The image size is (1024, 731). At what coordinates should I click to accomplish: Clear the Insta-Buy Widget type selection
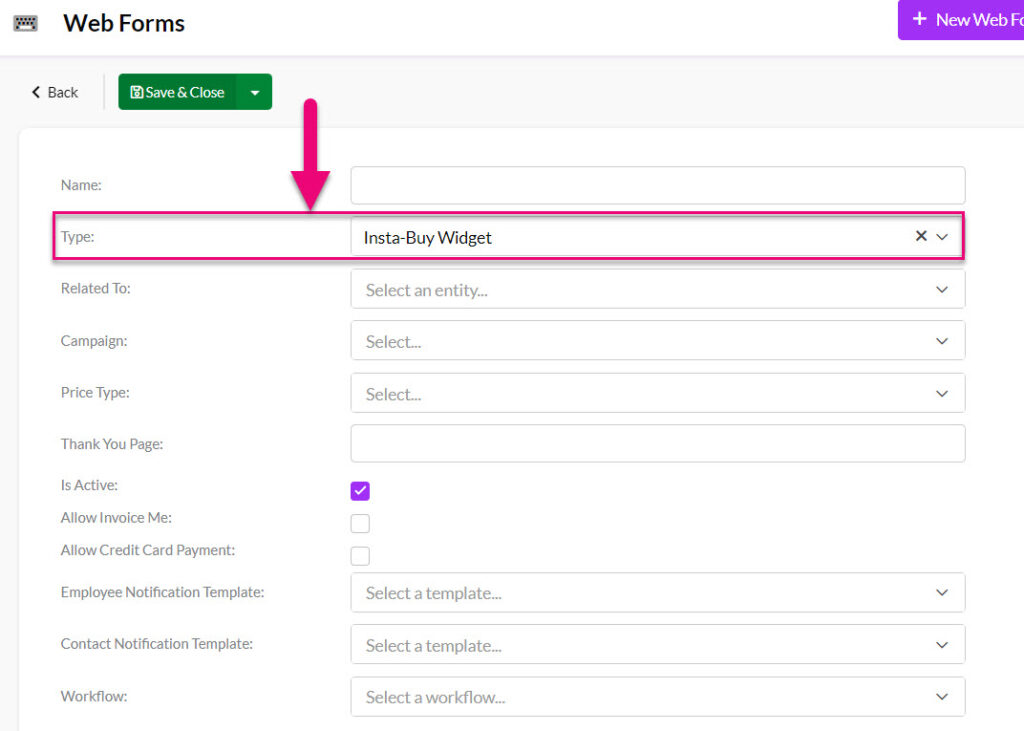coord(921,237)
